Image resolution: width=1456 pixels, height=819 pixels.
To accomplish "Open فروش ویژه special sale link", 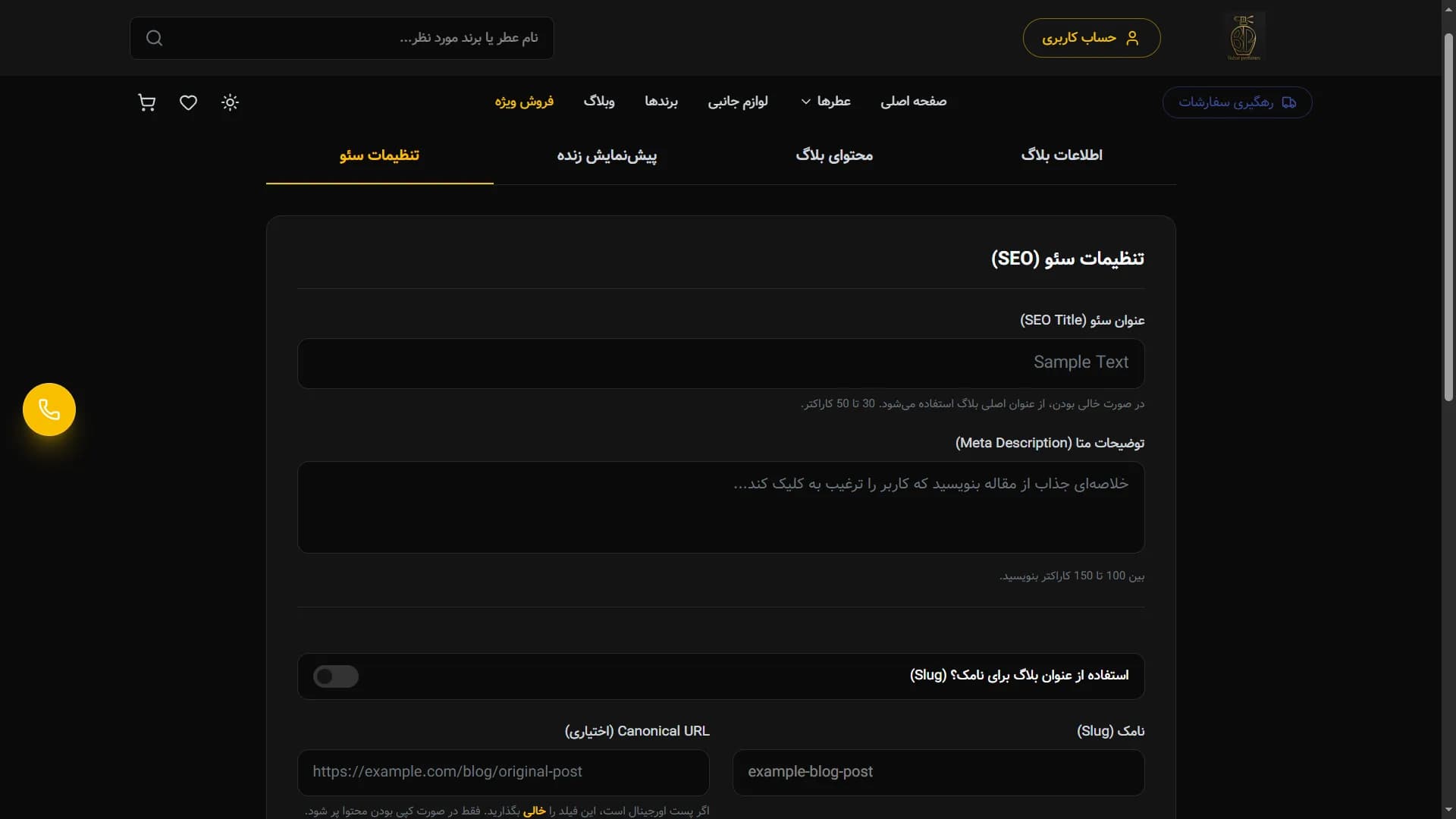I will coord(524,102).
